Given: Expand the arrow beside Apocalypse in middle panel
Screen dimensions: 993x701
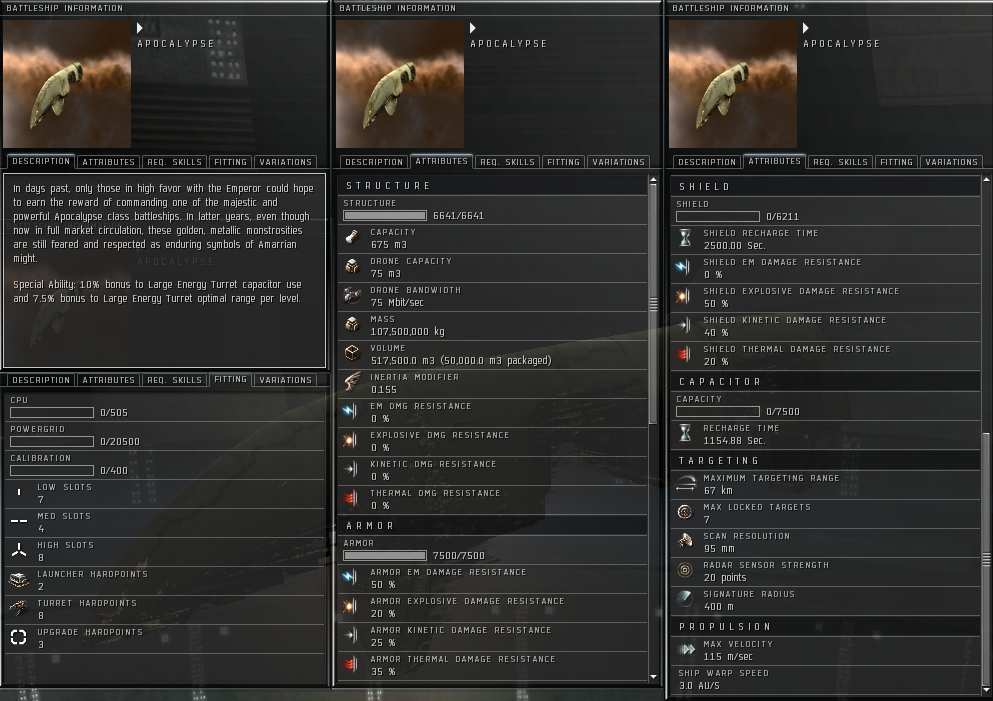Looking at the screenshot, I should (472, 28).
